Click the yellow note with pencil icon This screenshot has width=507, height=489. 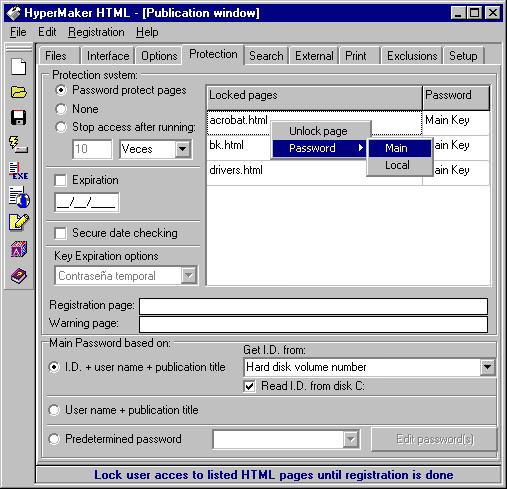(x=19, y=222)
